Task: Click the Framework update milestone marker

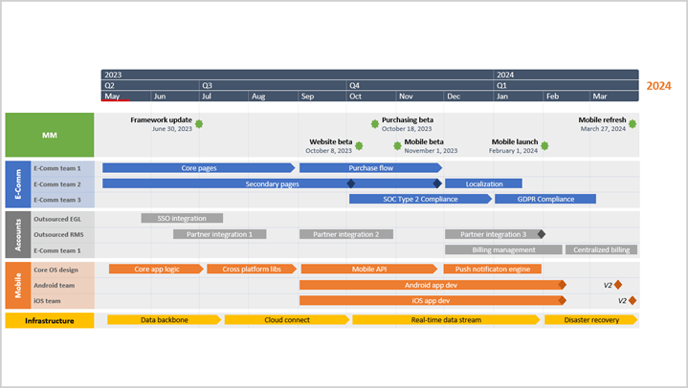Action: (199, 124)
